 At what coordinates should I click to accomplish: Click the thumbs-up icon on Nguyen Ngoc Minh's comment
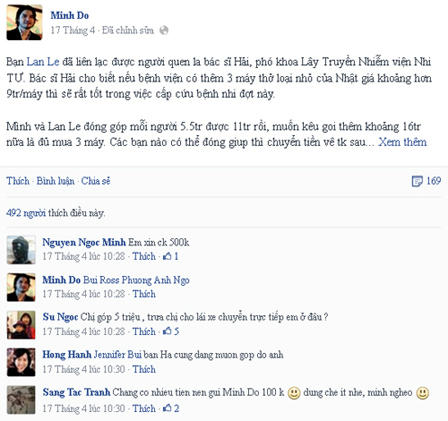[x=167, y=256]
